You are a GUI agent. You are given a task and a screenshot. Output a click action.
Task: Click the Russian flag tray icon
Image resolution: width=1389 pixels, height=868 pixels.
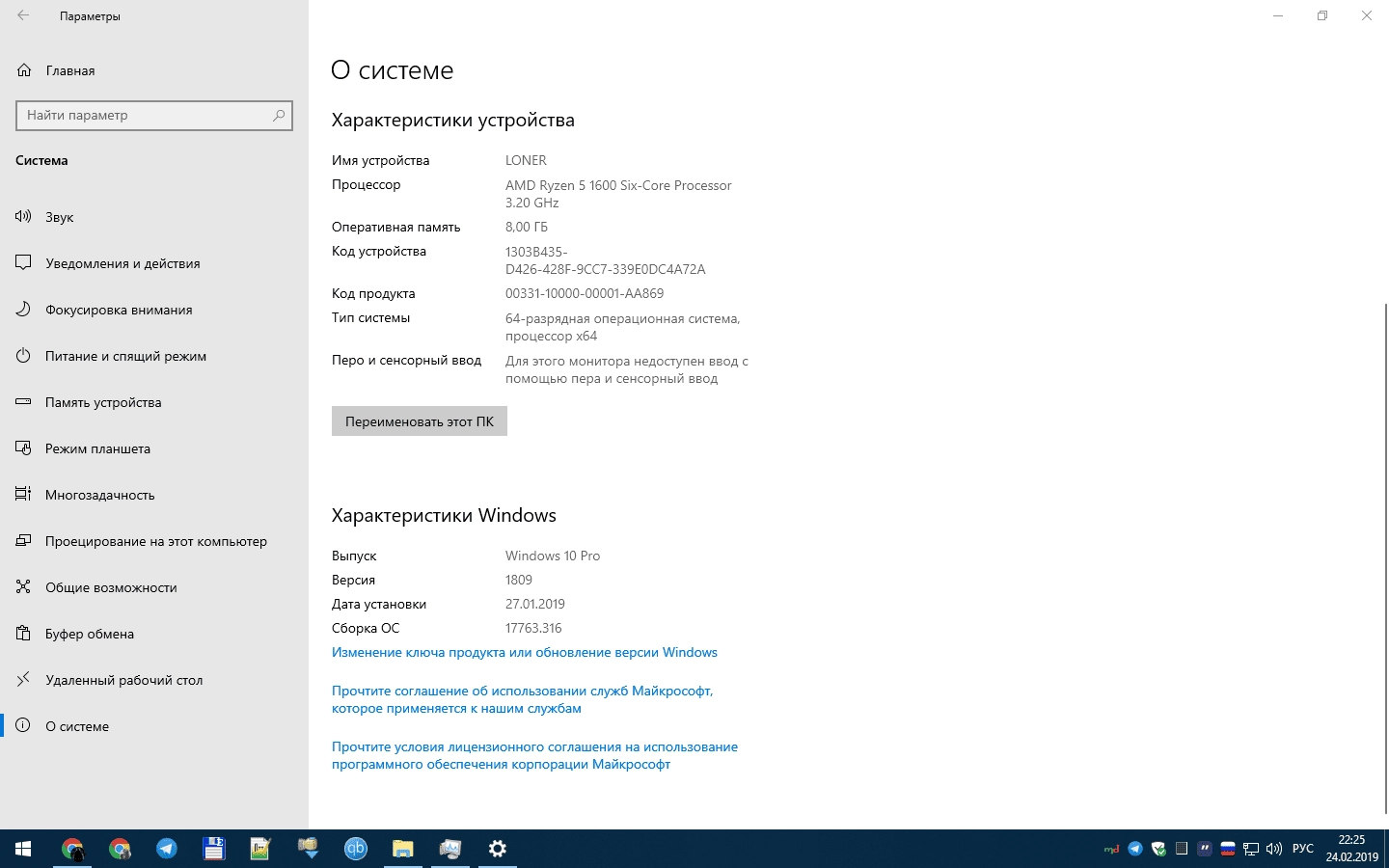[x=1228, y=849]
